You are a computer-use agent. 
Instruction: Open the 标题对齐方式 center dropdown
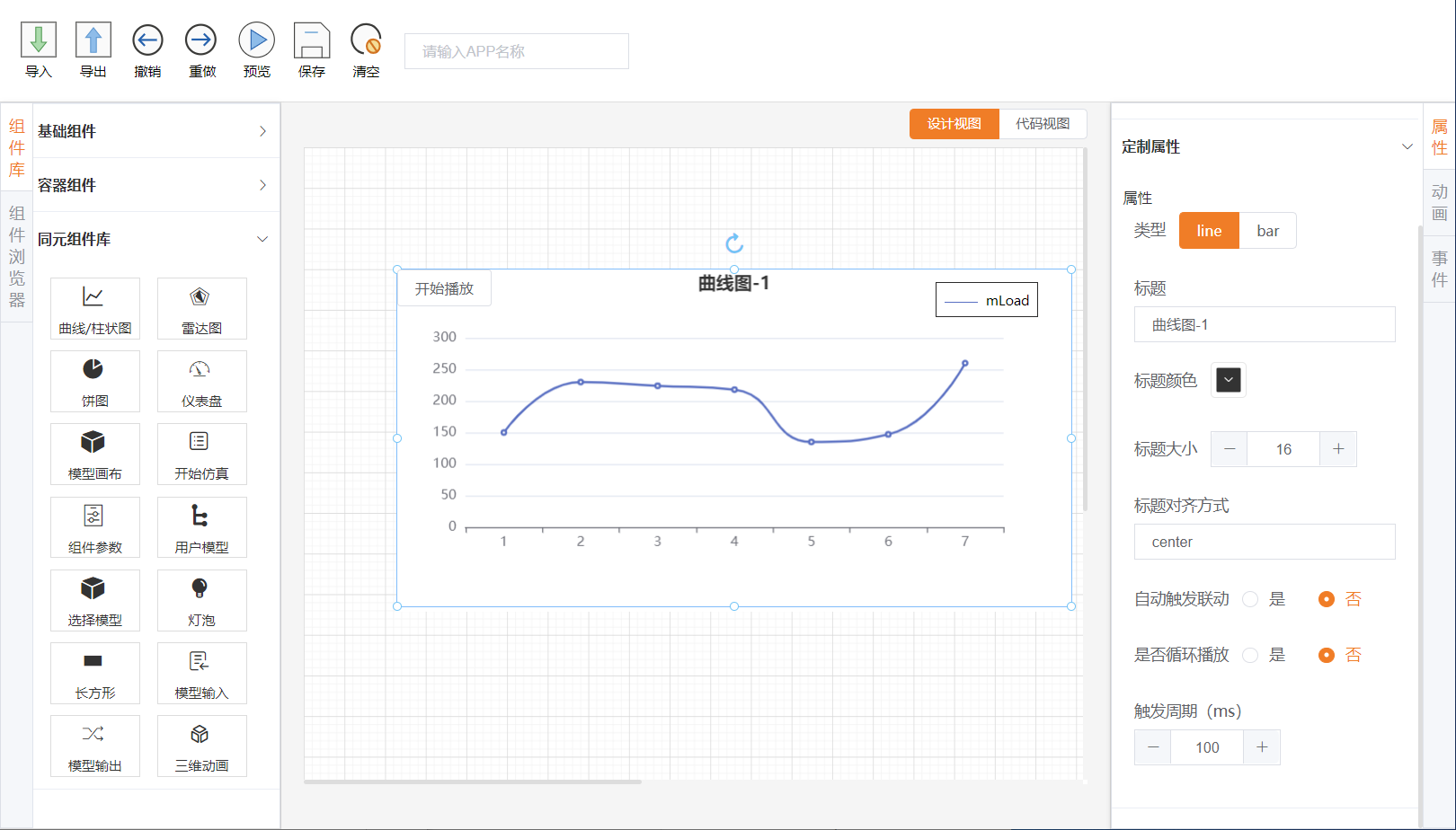click(1265, 542)
